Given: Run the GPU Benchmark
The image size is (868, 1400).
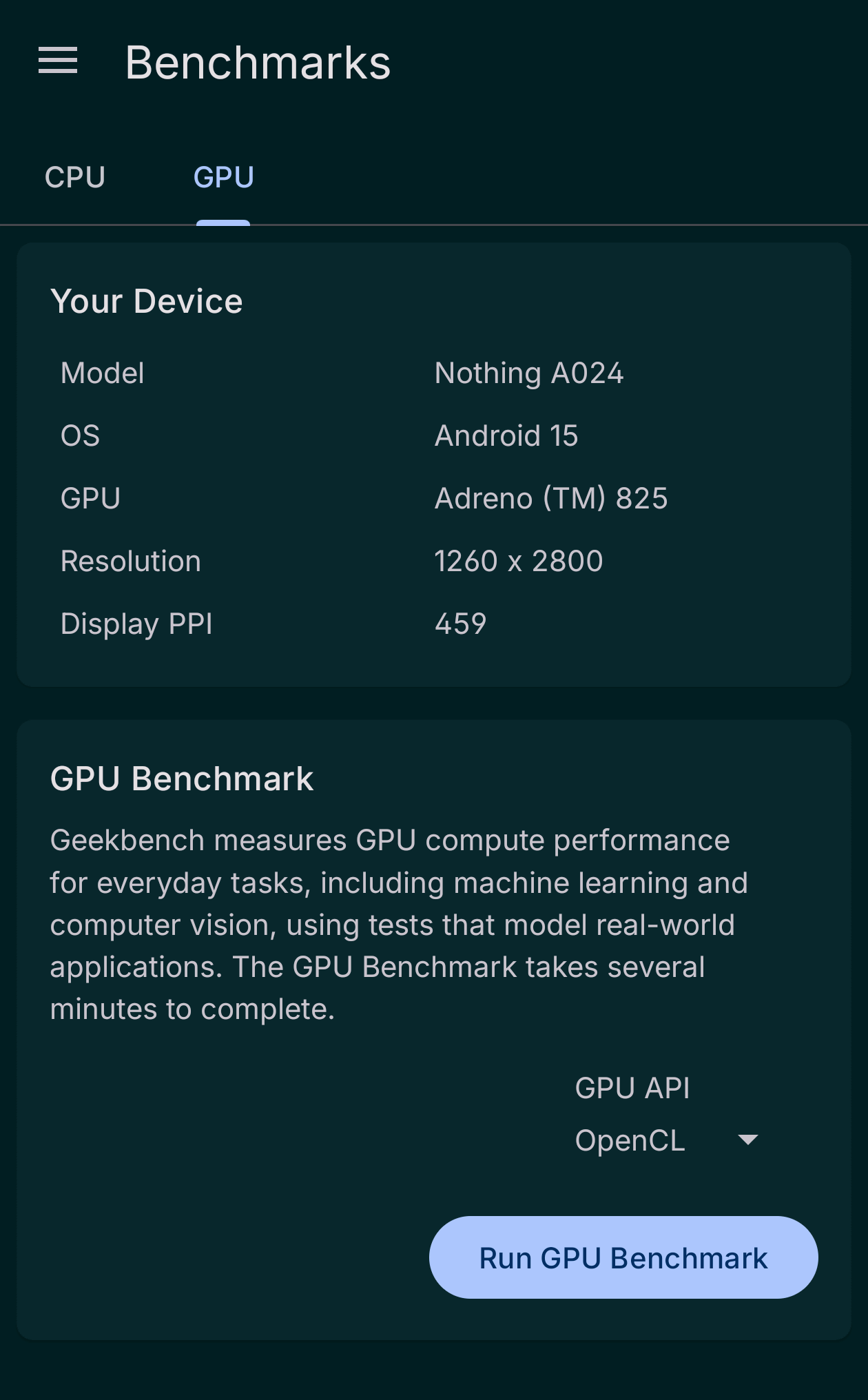Looking at the screenshot, I should [x=623, y=1257].
